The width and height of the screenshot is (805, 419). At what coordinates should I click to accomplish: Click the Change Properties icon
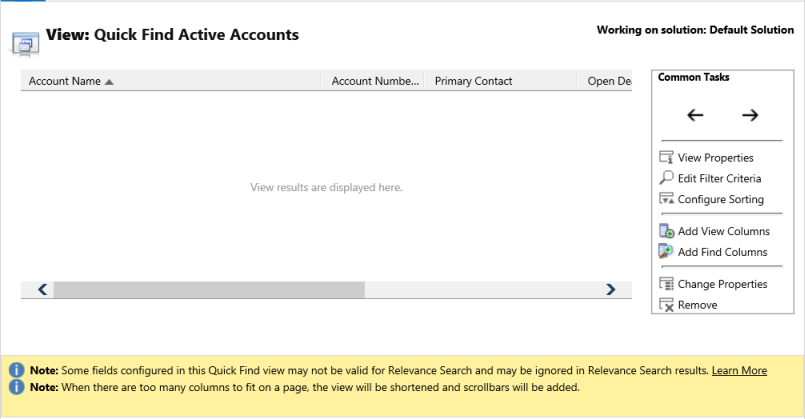(x=667, y=284)
